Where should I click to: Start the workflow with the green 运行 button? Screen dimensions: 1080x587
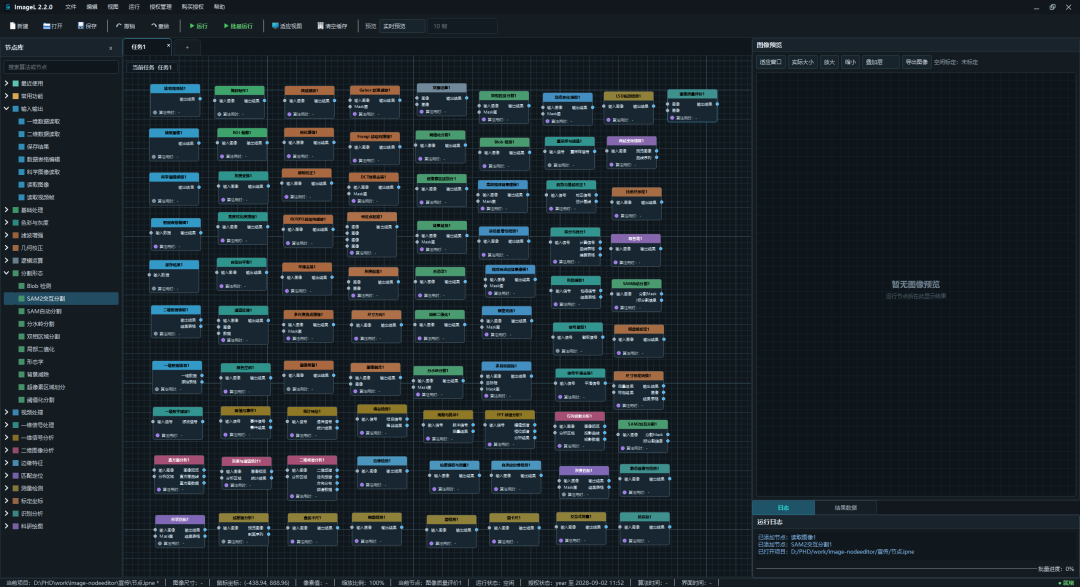pos(198,26)
